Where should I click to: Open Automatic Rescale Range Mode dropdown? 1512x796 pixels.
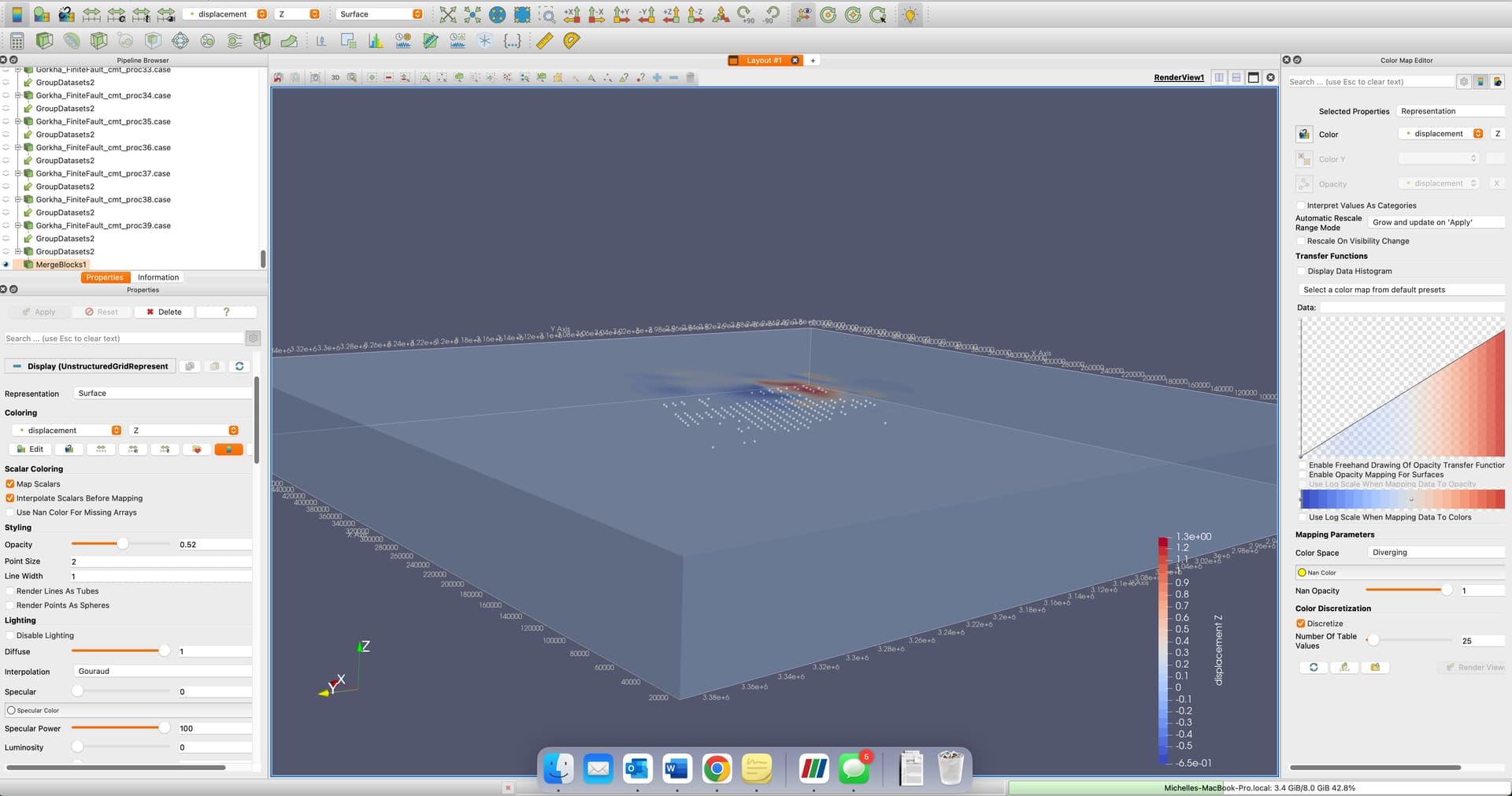point(1436,223)
